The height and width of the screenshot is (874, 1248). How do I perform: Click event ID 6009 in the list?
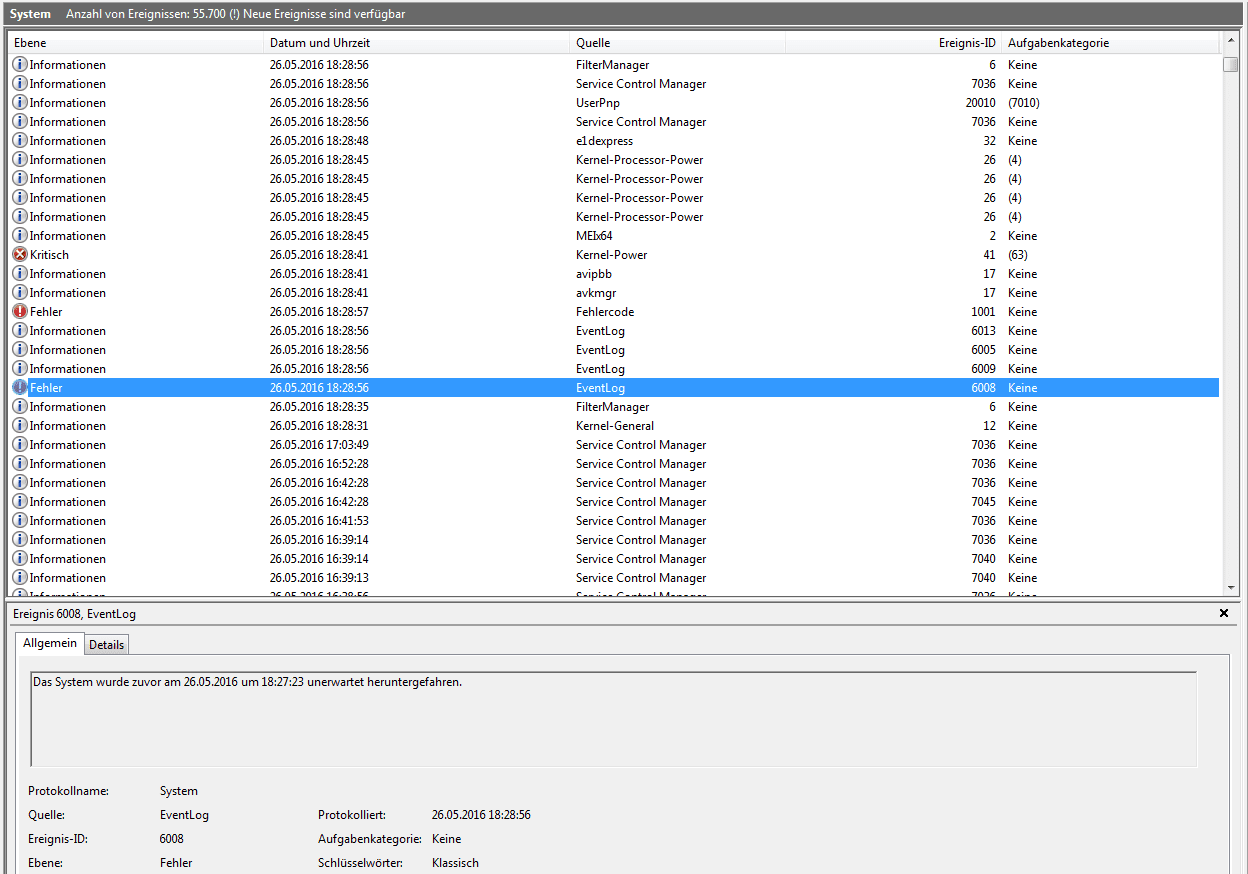click(x=983, y=369)
